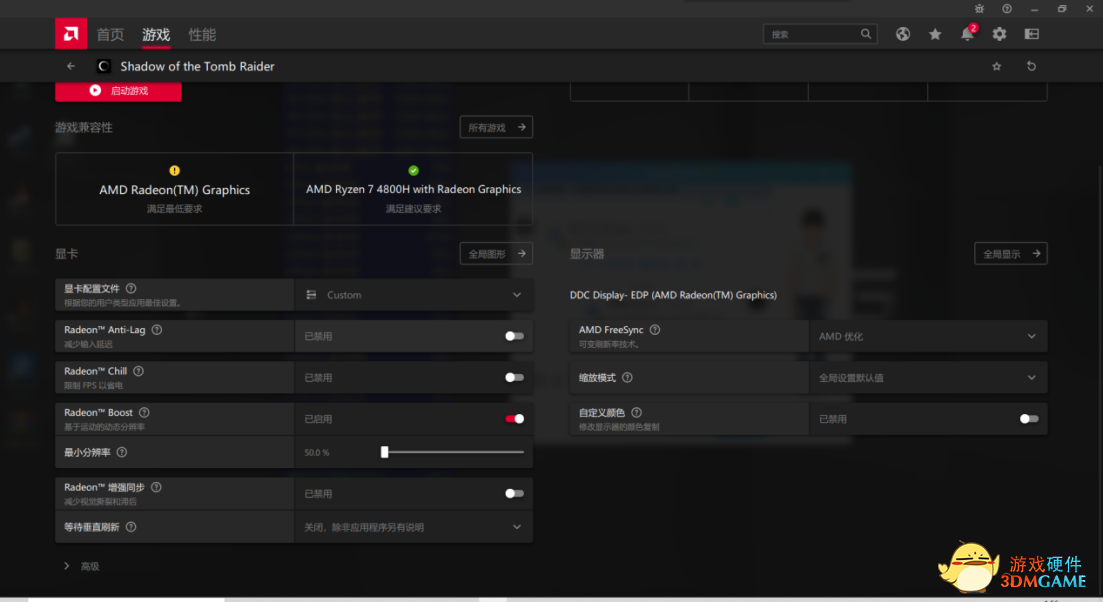This screenshot has width=1103, height=602.
Task: Click help icon next to Radeon Anti-Lag
Action: coord(157,329)
